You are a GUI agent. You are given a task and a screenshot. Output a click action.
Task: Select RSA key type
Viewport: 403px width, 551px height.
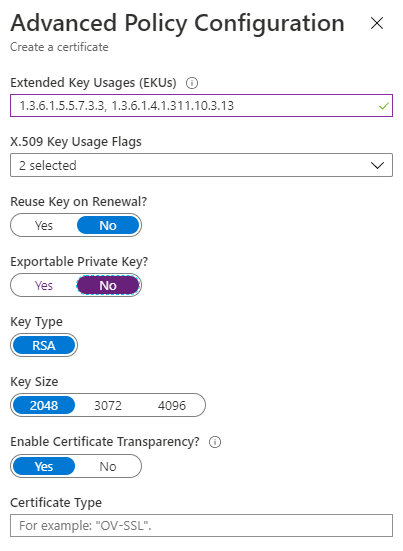[44, 345]
